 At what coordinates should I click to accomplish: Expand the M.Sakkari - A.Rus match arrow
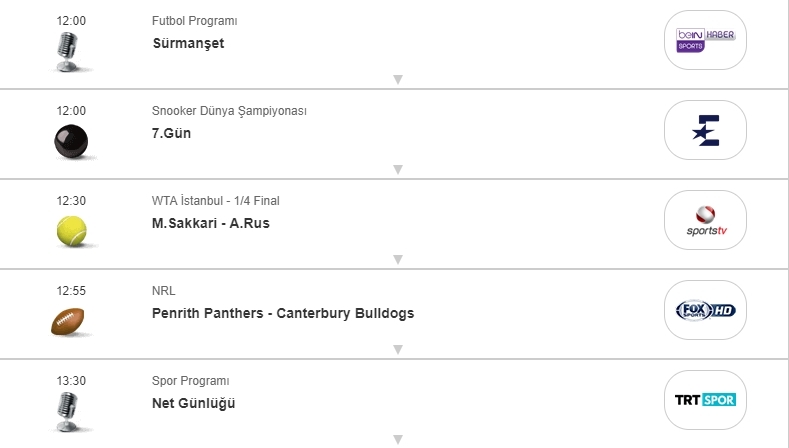click(397, 260)
